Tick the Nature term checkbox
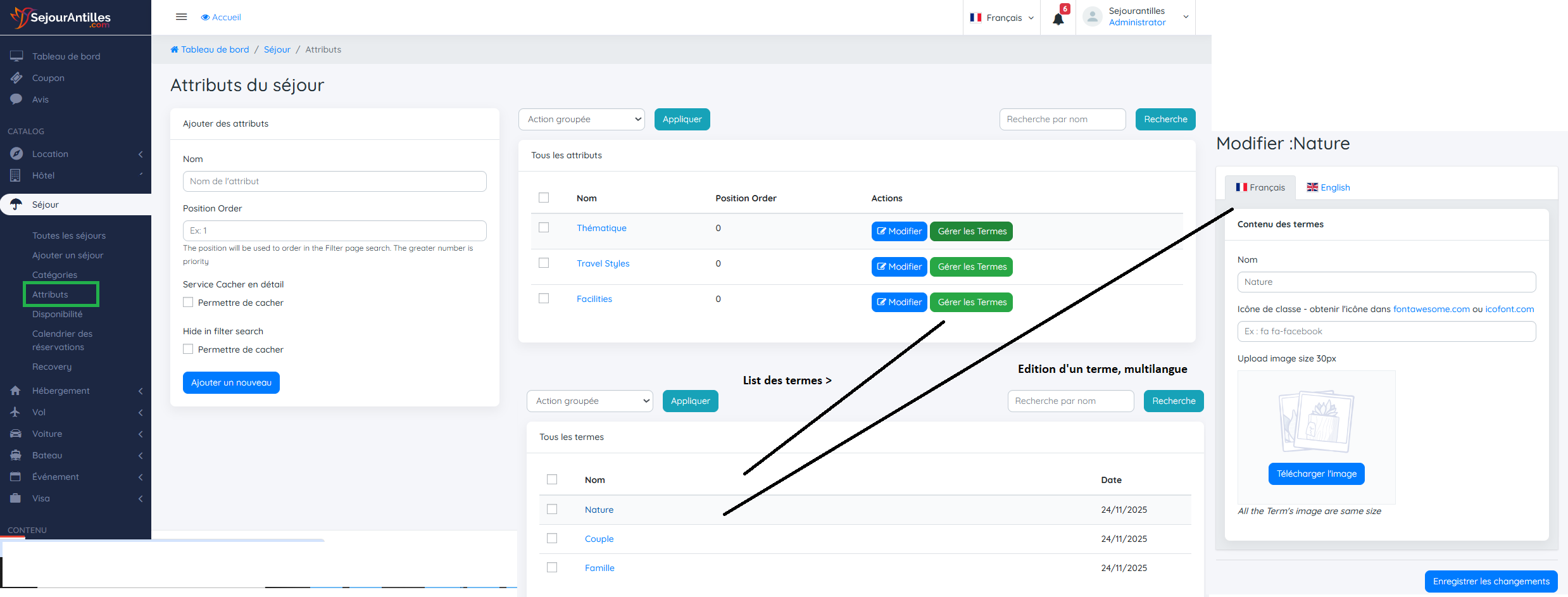The image size is (1568, 597). (552, 510)
